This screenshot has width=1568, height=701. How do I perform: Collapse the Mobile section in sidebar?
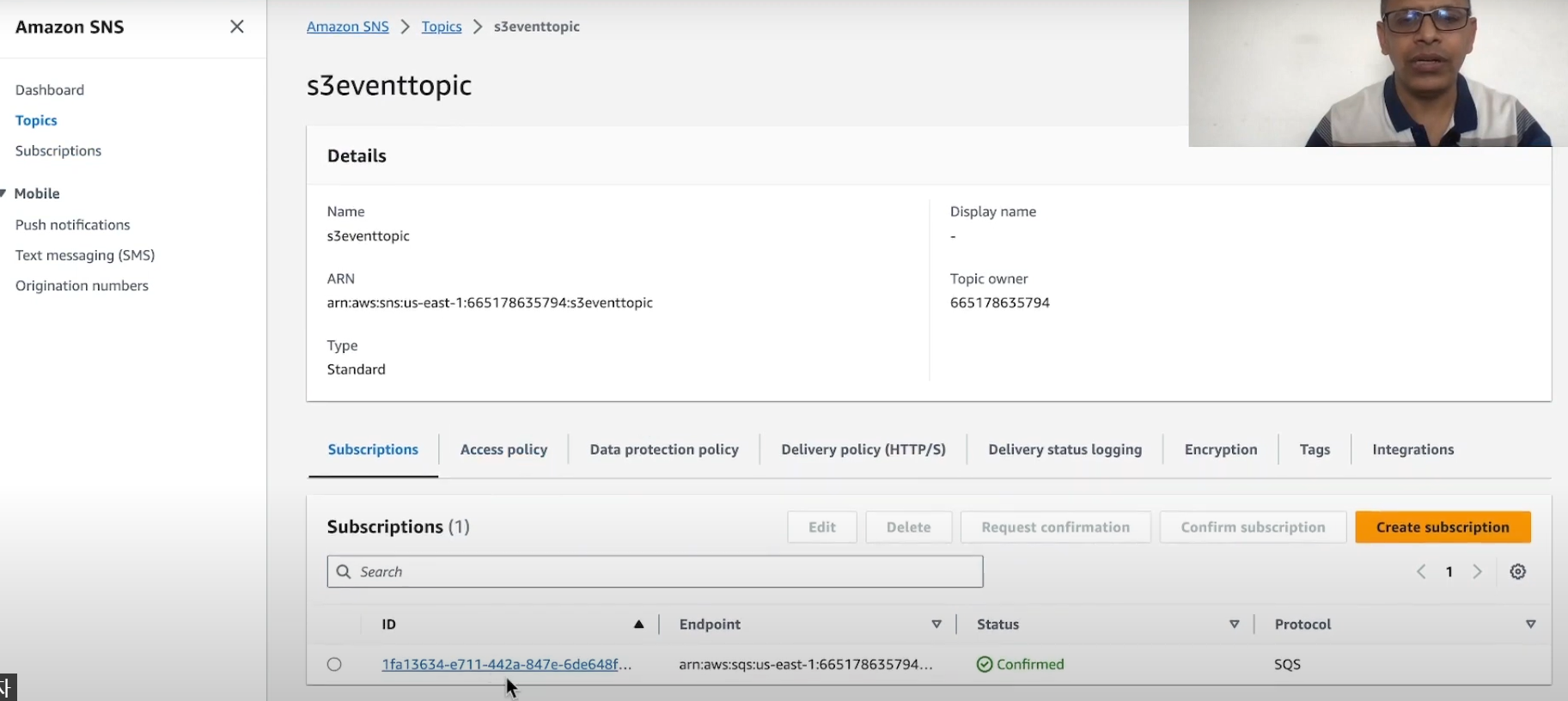tap(4, 193)
